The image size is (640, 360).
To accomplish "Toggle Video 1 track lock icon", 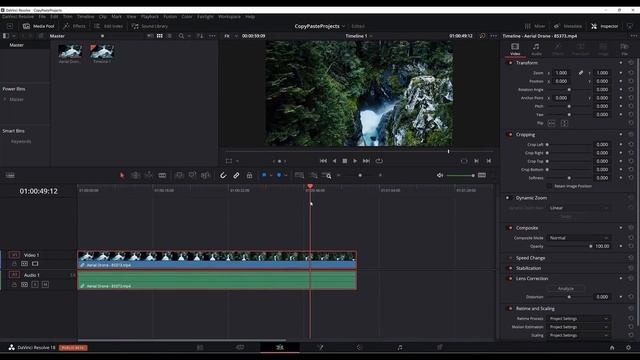I will [x=14, y=264].
